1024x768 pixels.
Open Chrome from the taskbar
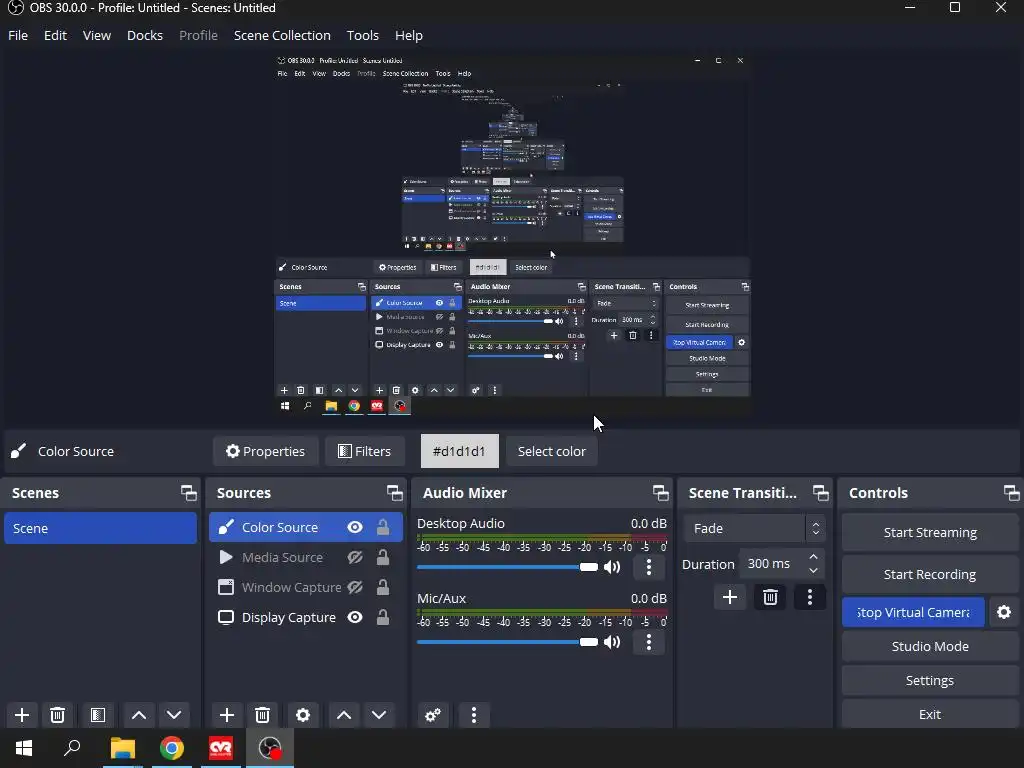click(171, 748)
